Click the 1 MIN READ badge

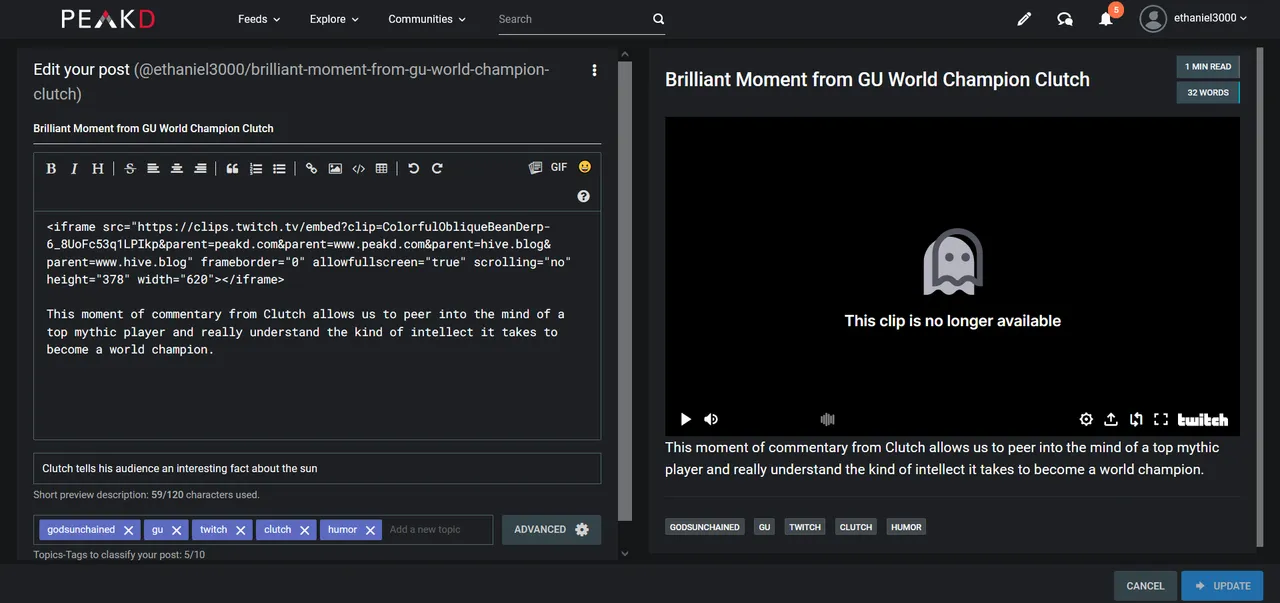(1208, 67)
